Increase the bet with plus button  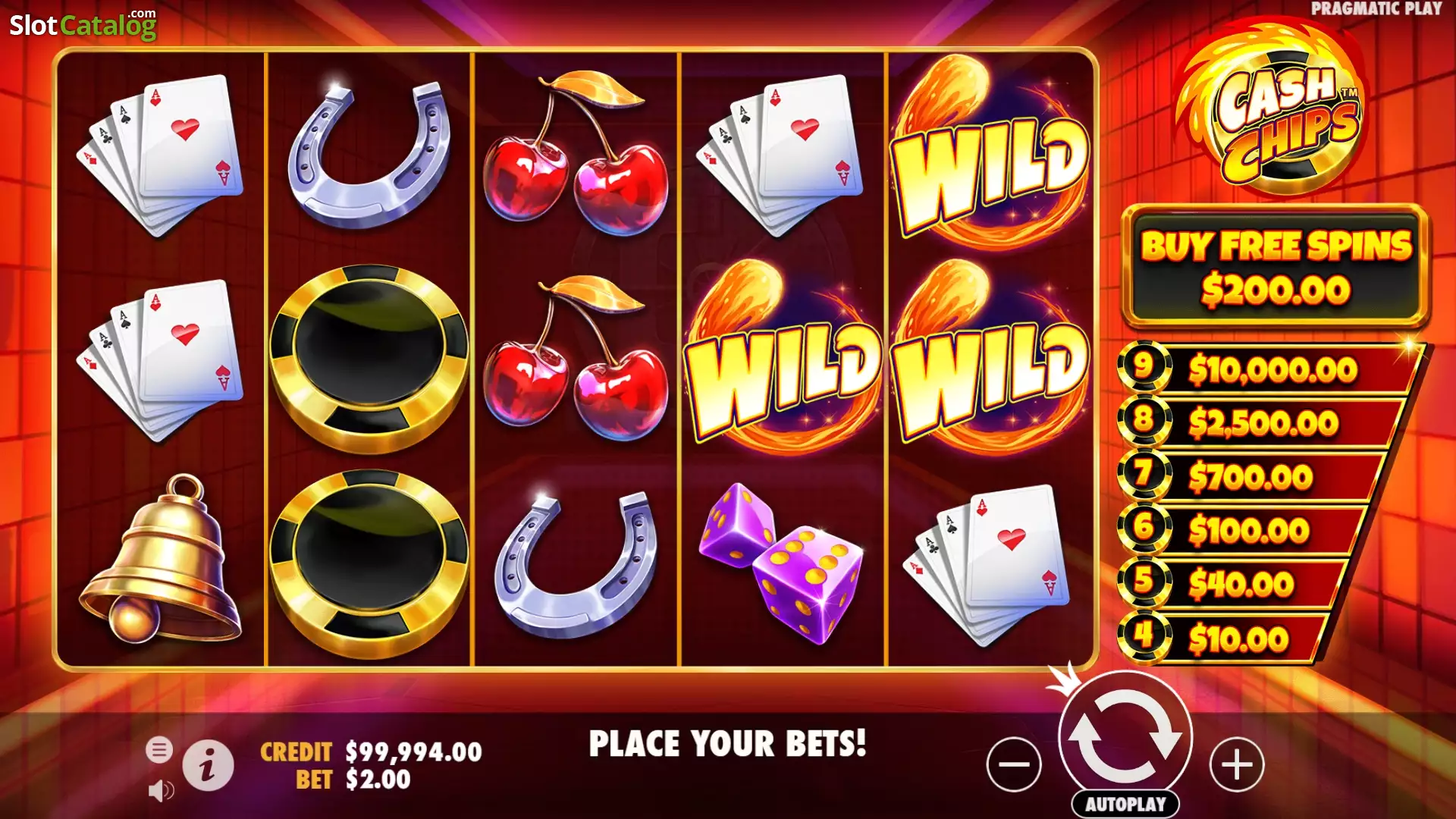1237,764
